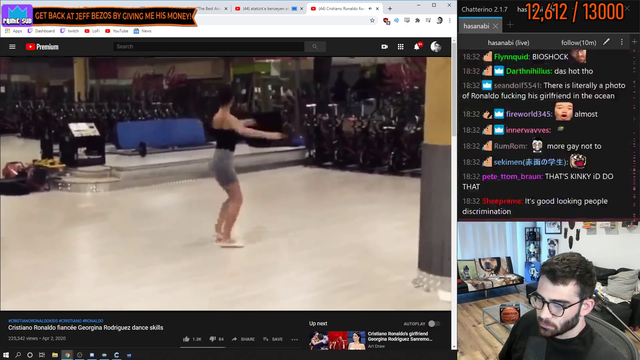Bookmark this page with the star icon

[x=372, y=20]
